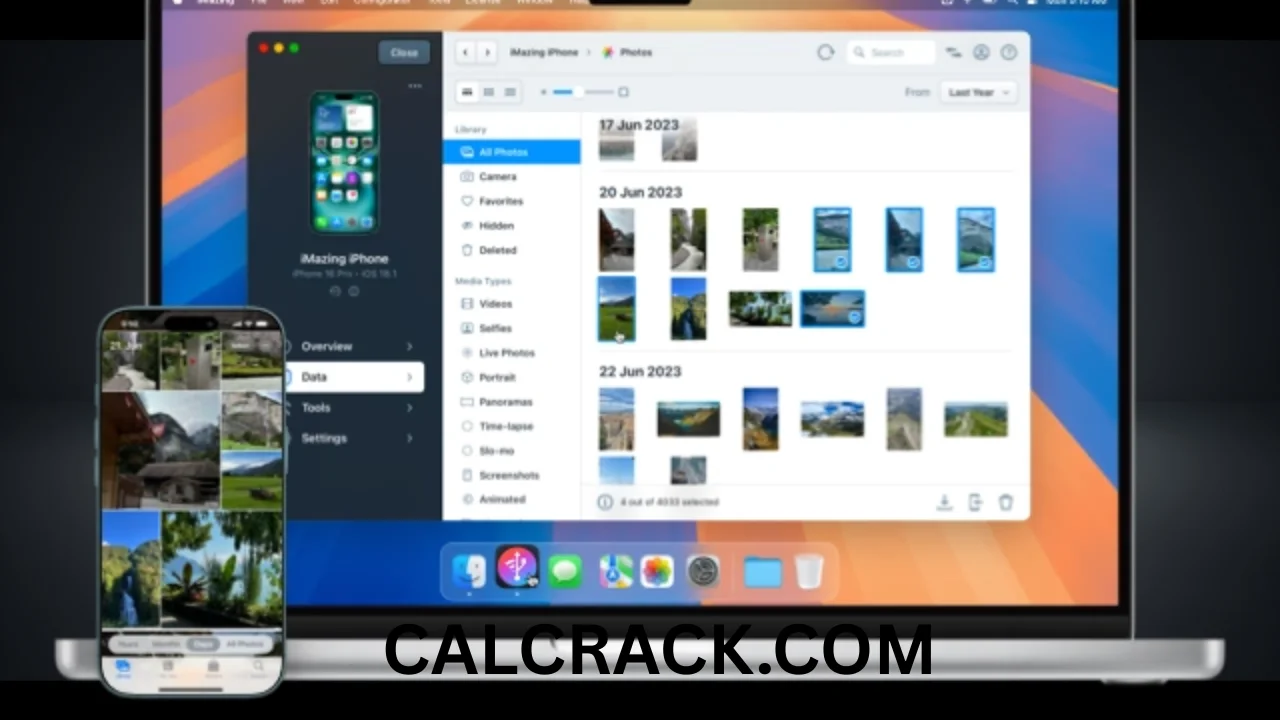Open the Trash in the Dock
The height and width of the screenshot is (720, 1280).
click(809, 571)
